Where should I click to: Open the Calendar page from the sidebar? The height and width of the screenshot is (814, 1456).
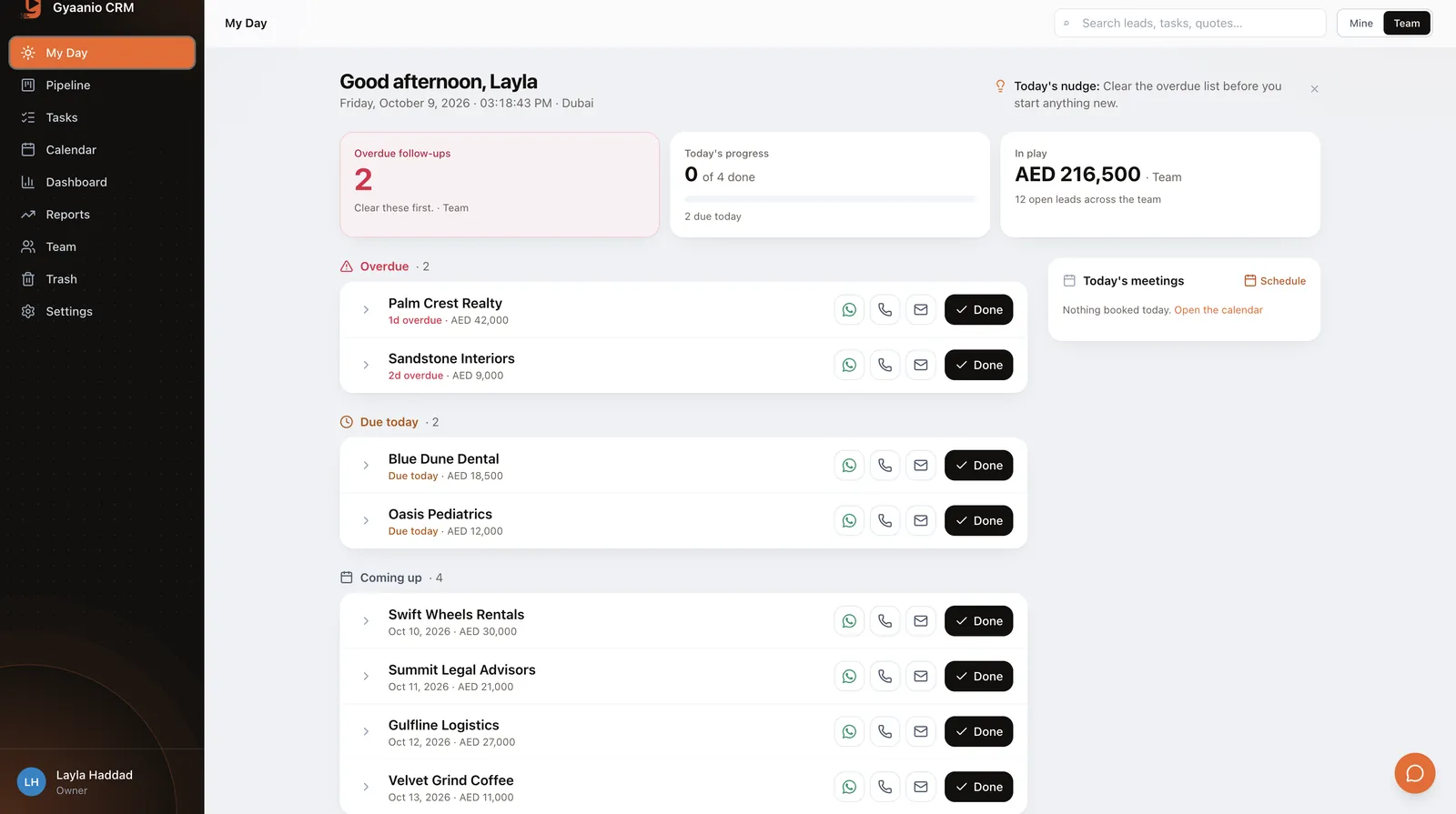pyautogui.click(x=102, y=150)
